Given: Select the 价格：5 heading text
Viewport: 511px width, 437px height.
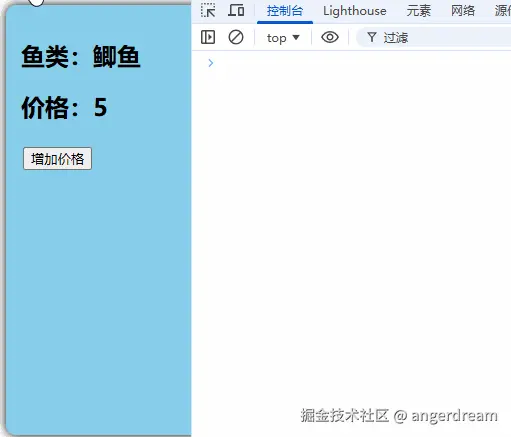Looking at the screenshot, I should [x=64, y=108].
